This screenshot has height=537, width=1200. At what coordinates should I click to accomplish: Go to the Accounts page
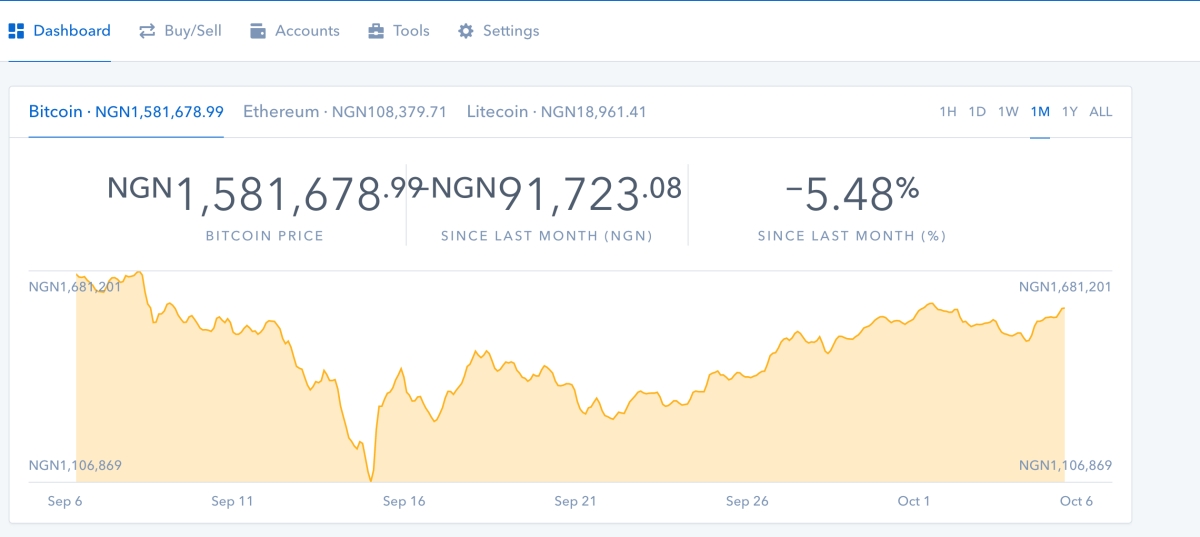(294, 31)
